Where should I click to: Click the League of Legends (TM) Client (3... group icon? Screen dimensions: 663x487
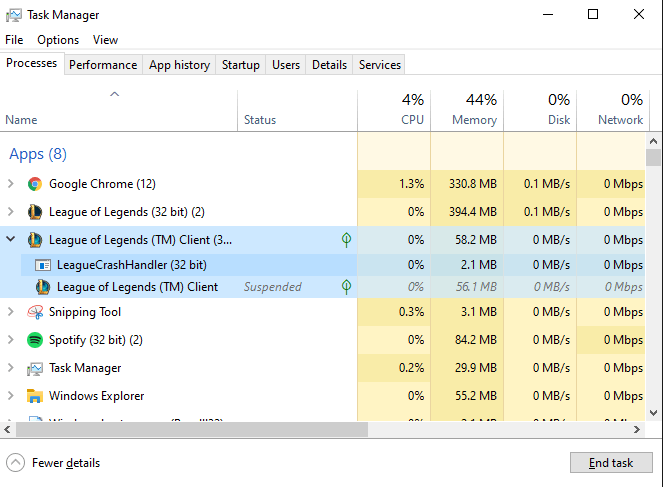click(35, 240)
